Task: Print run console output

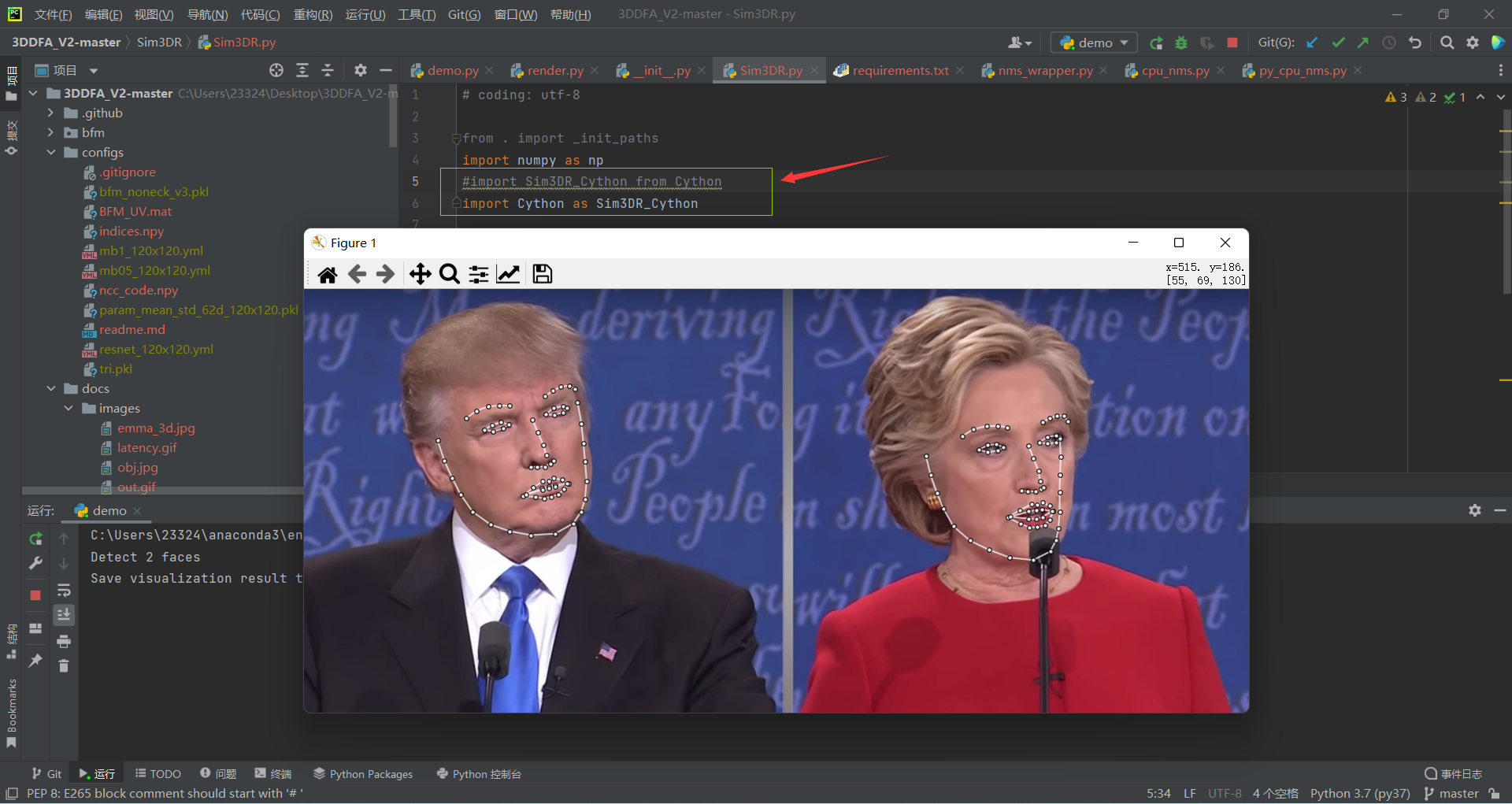Action: 64,641
